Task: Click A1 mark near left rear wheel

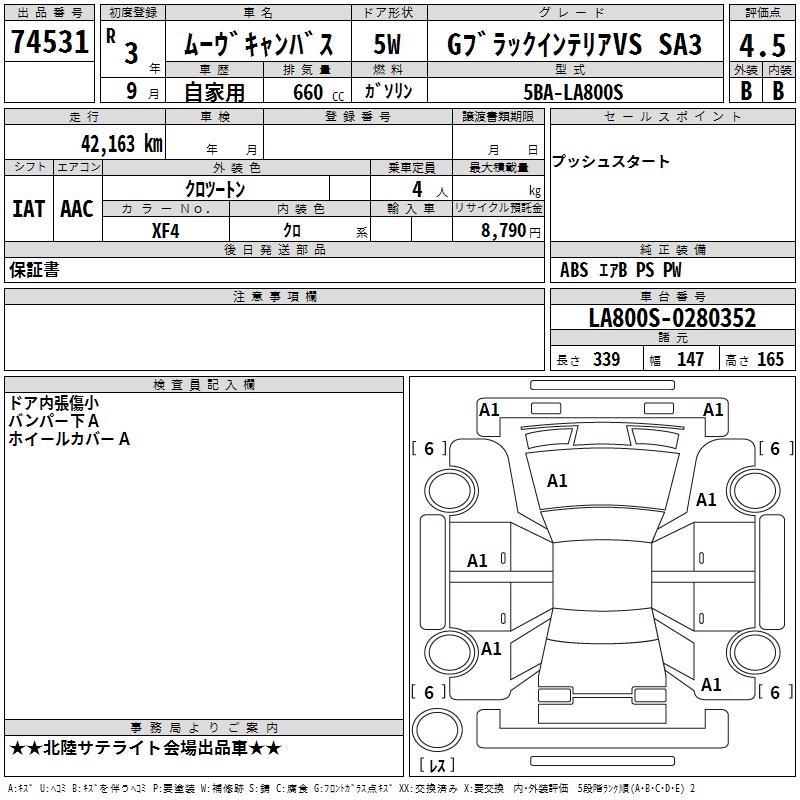Action: (x=491, y=649)
